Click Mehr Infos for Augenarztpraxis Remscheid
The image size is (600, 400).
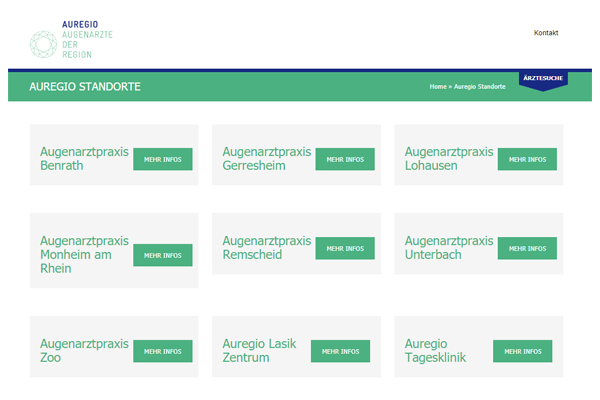(345, 248)
